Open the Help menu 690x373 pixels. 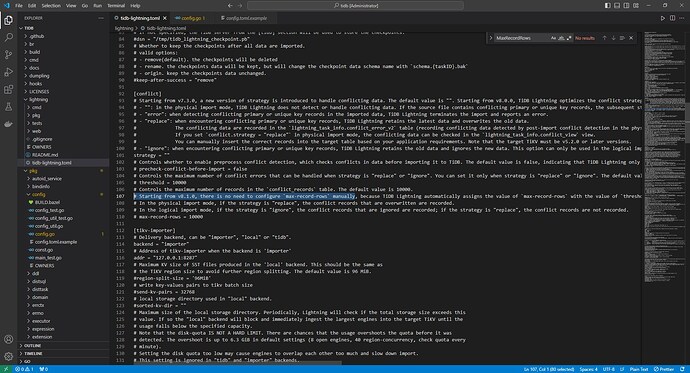click(135, 6)
